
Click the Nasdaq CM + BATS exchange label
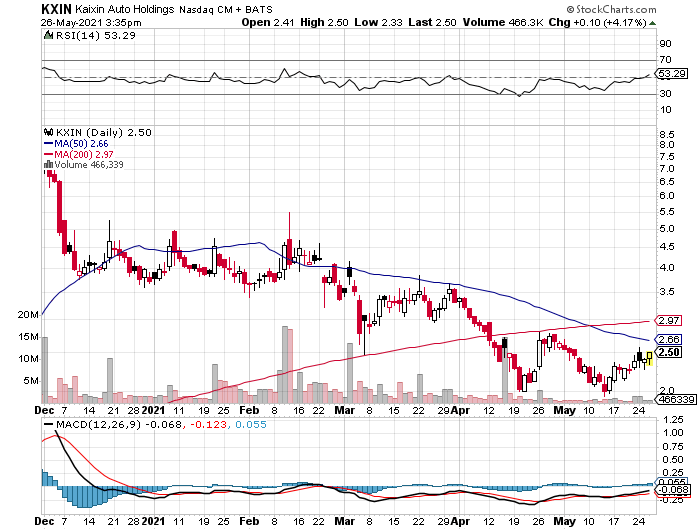click(x=226, y=9)
